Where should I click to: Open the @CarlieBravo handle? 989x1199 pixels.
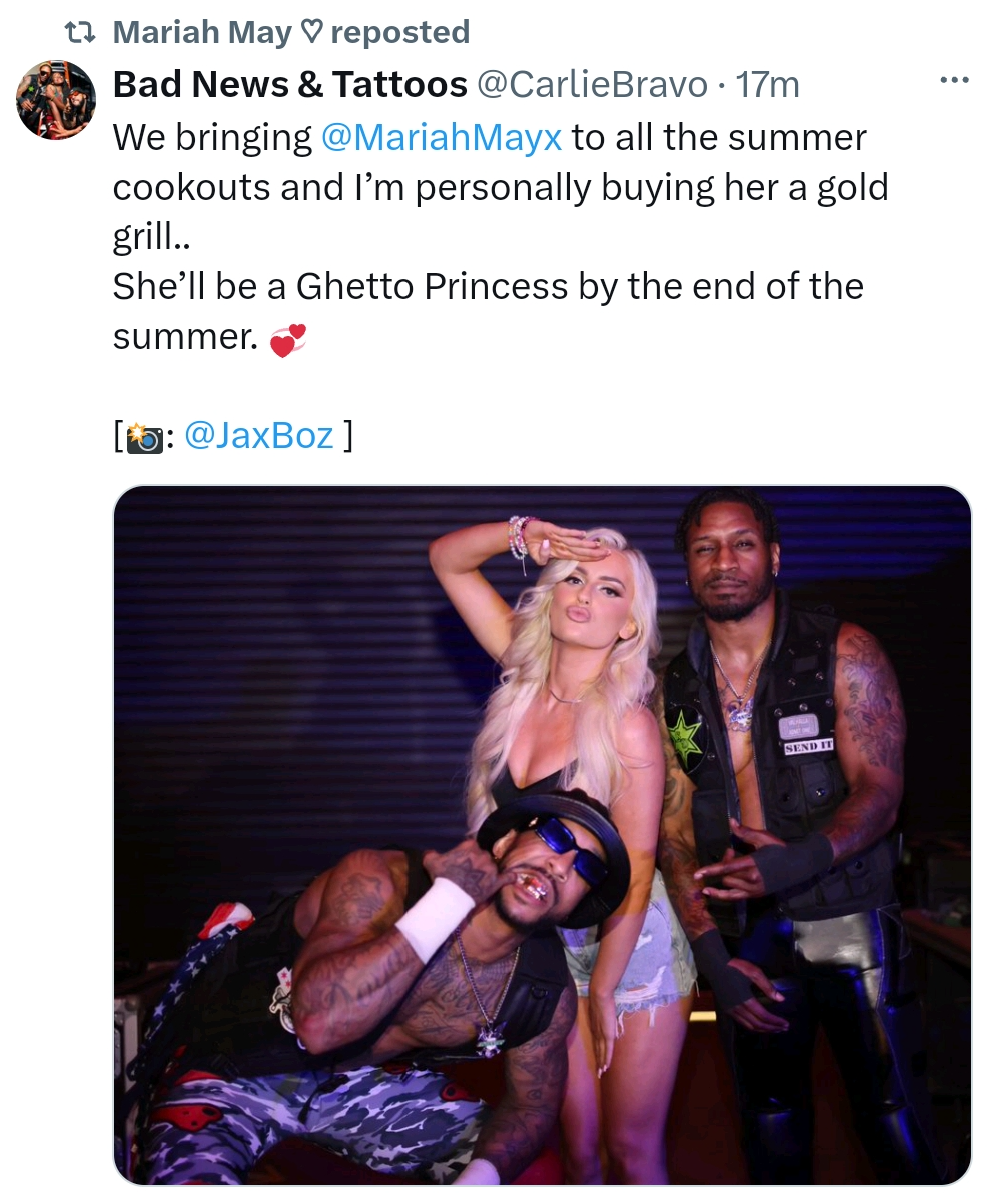click(592, 84)
